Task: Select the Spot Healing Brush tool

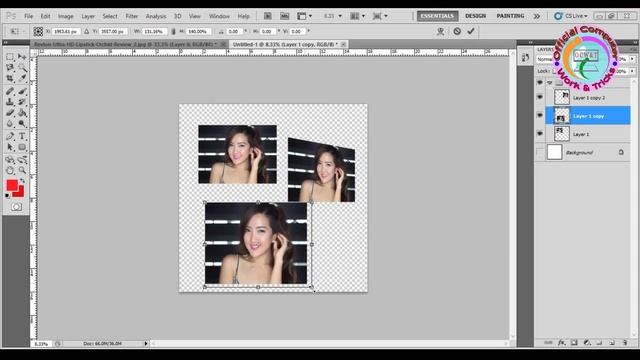Action: (x=10, y=91)
